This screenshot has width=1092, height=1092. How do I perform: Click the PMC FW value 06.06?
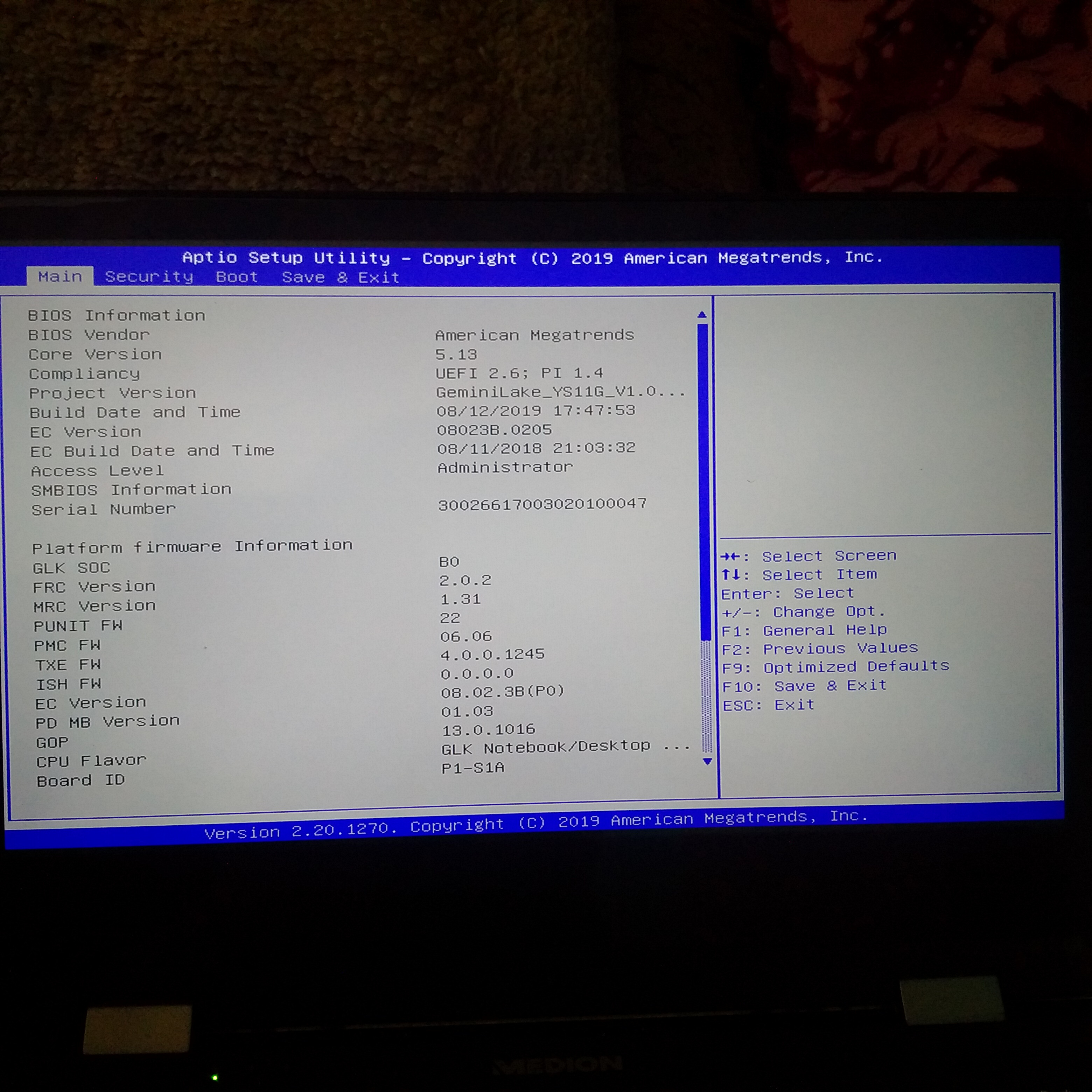tap(466, 636)
